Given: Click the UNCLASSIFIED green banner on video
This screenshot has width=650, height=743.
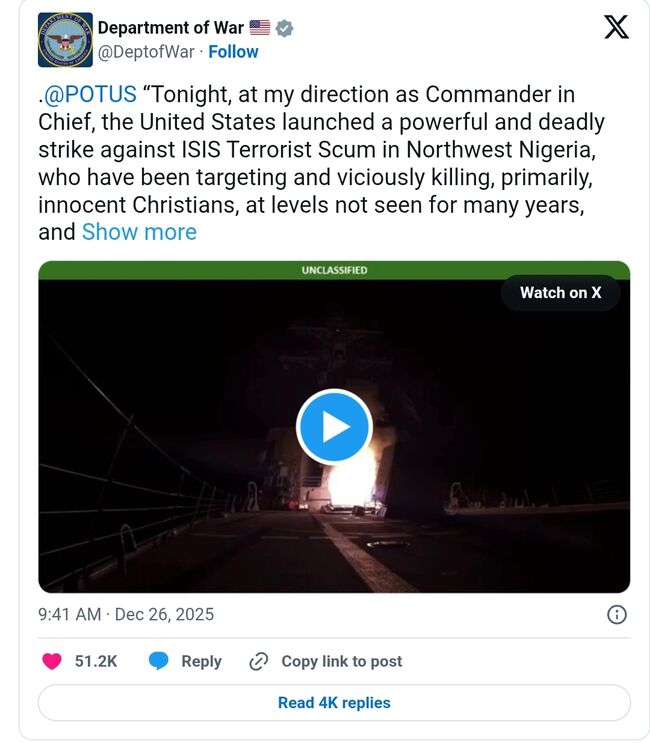Looking at the screenshot, I should click(x=334, y=270).
